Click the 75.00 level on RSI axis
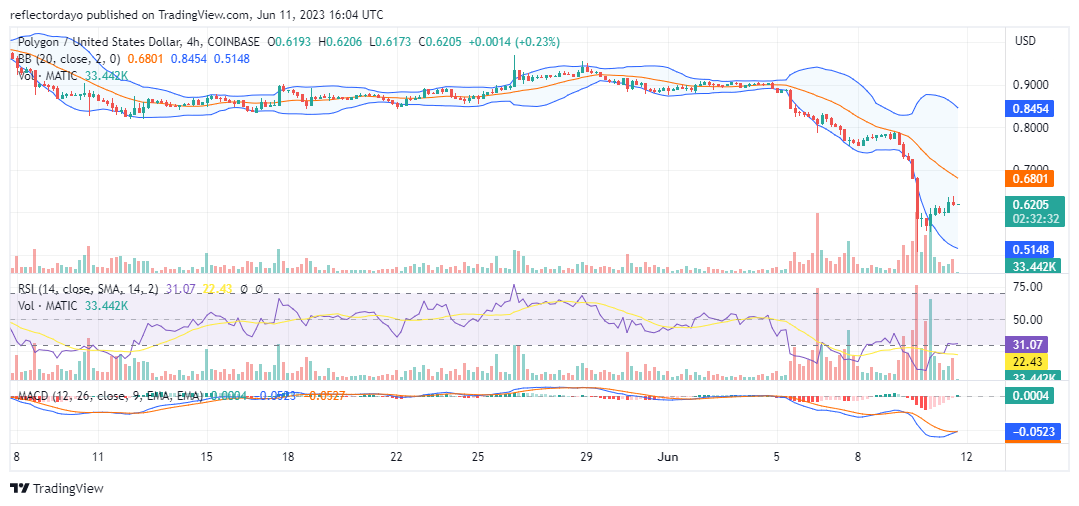Image resolution: width=1079 pixels, height=506 pixels. click(x=1029, y=286)
